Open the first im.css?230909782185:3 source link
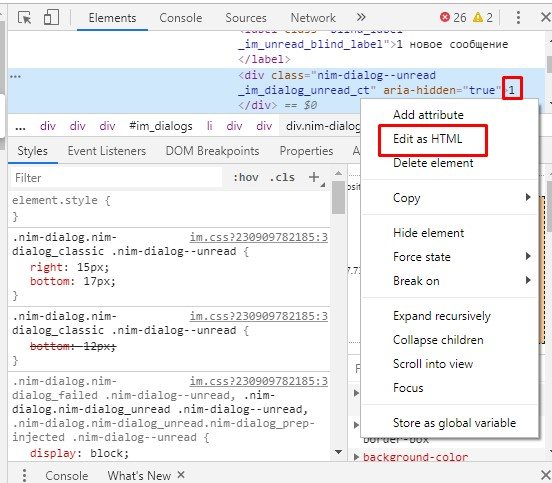 259,237
